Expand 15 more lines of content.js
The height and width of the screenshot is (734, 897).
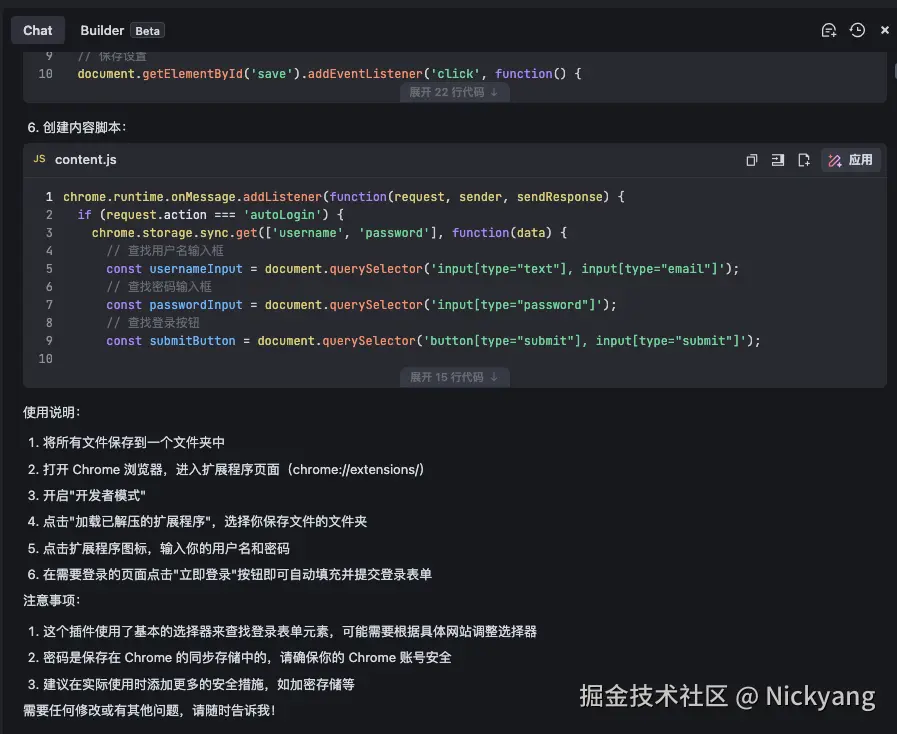(454, 377)
